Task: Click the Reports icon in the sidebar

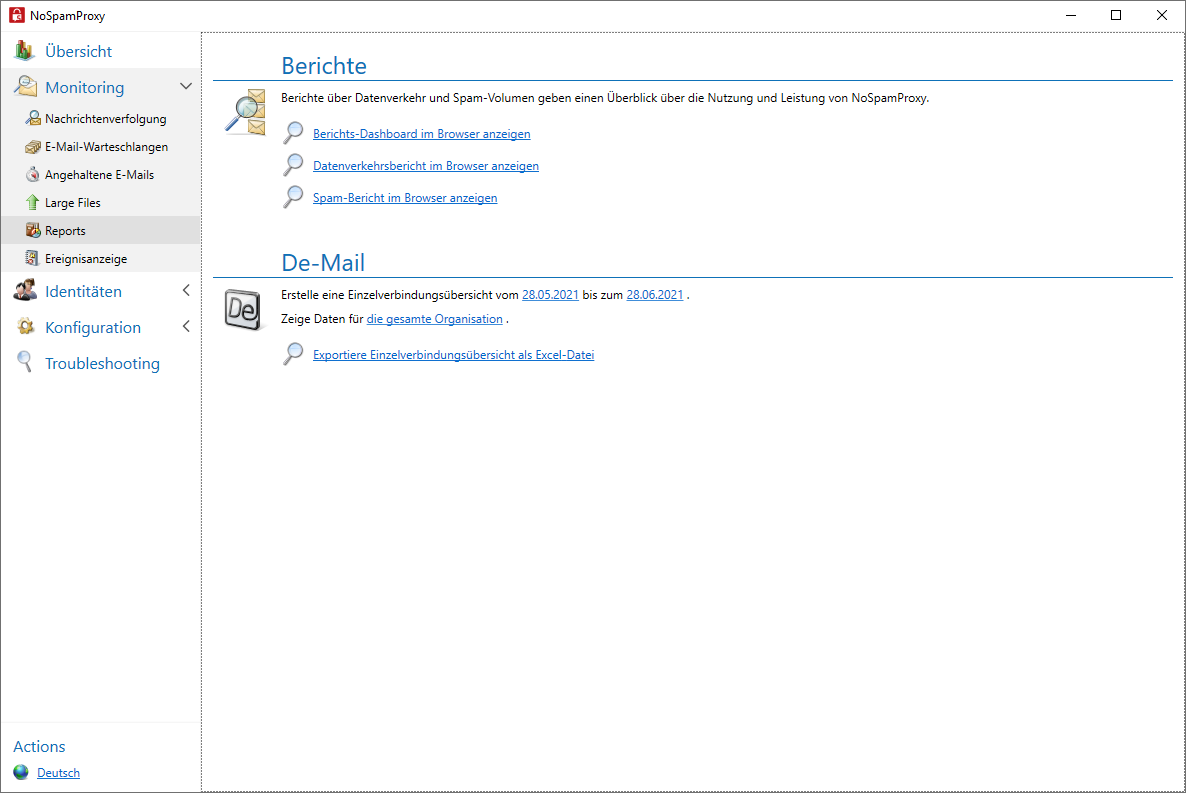Action: point(33,230)
